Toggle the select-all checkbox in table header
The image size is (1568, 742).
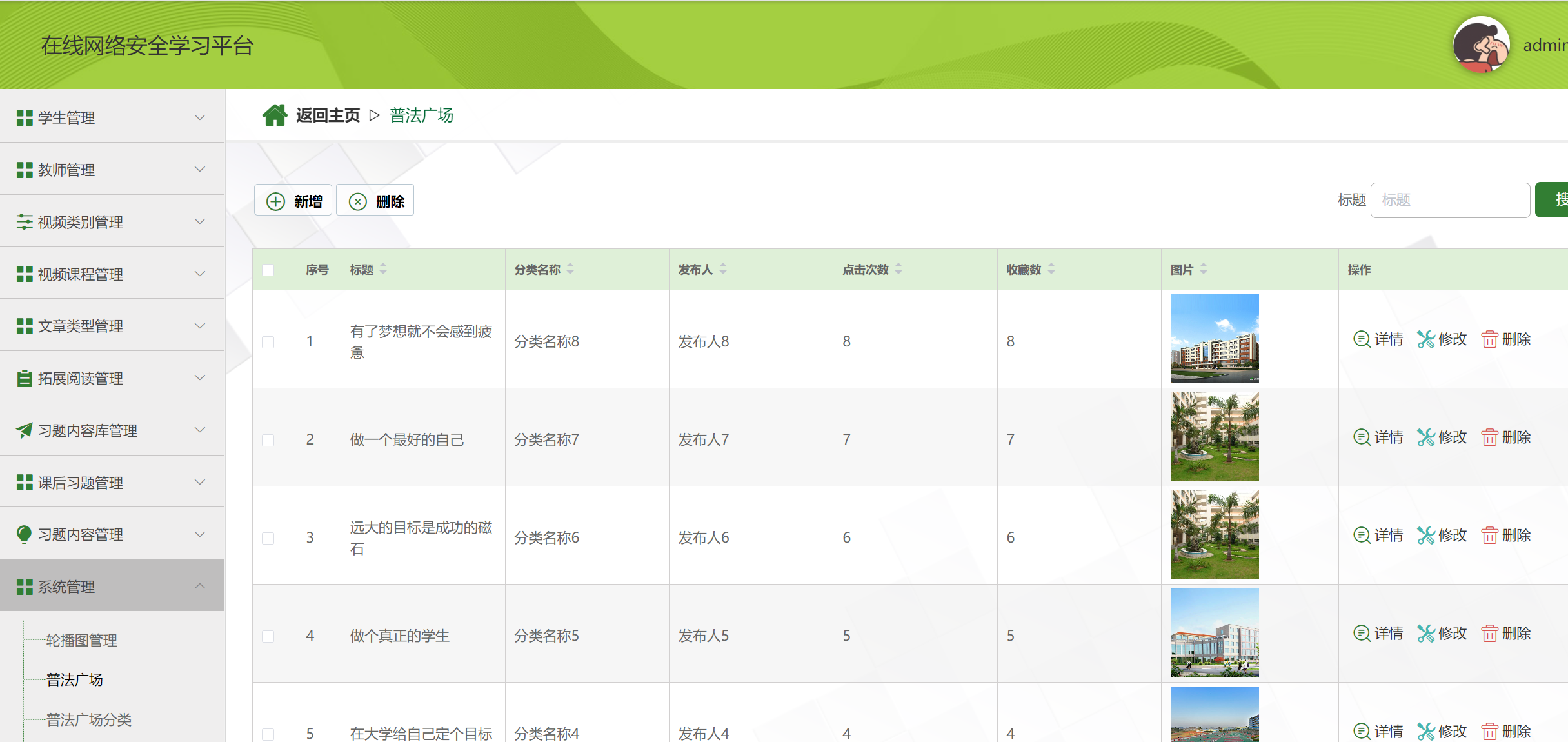pos(268,270)
